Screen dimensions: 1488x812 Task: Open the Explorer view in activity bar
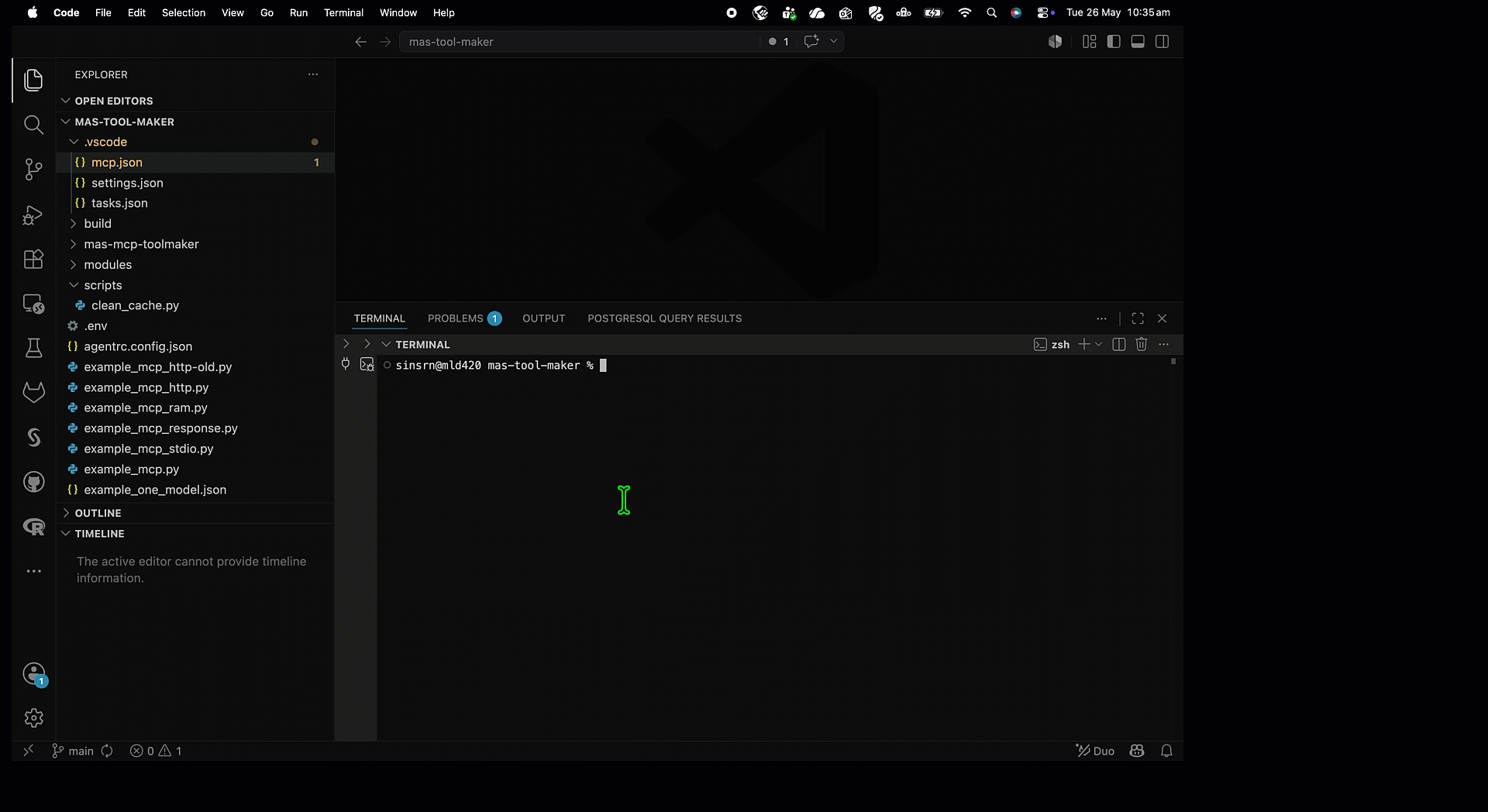33,80
